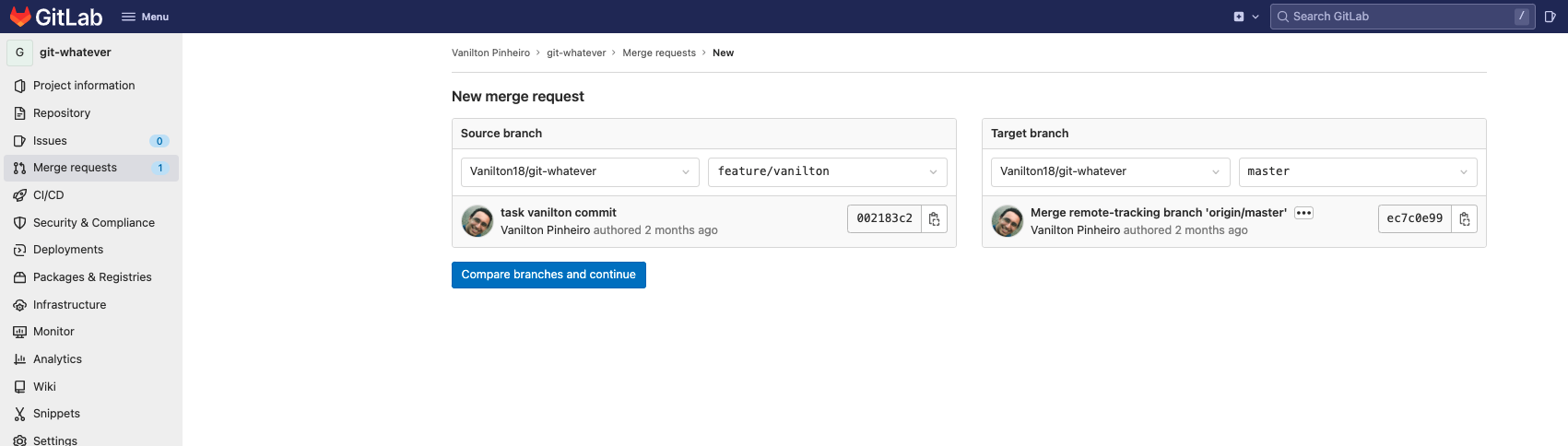Go to git-whatever breadcrumb link
Image resolution: width=1568 pixels, height=446 pixels.
(x=576, y=53)
